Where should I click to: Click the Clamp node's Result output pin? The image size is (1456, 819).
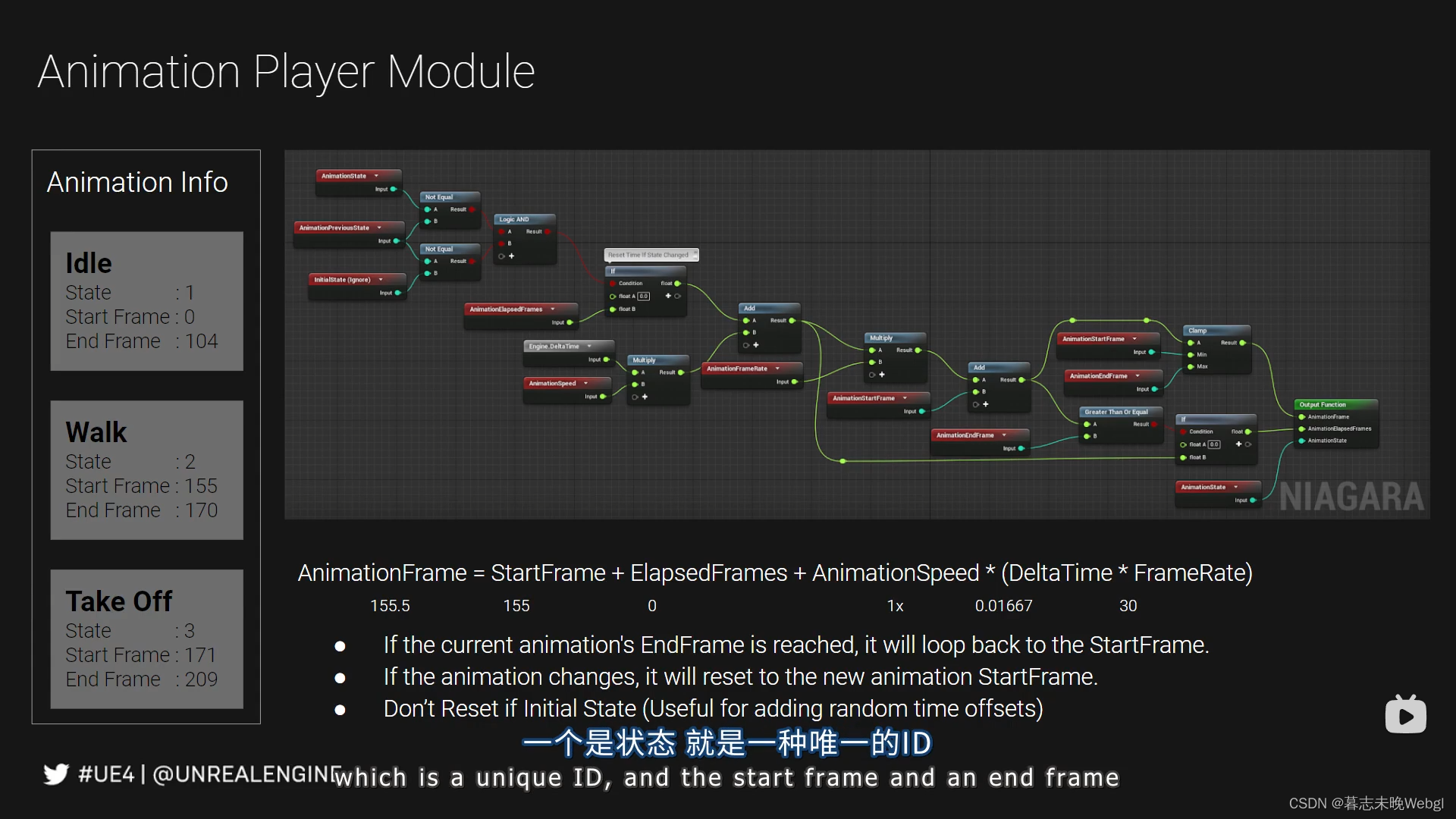click(1242, 343)
